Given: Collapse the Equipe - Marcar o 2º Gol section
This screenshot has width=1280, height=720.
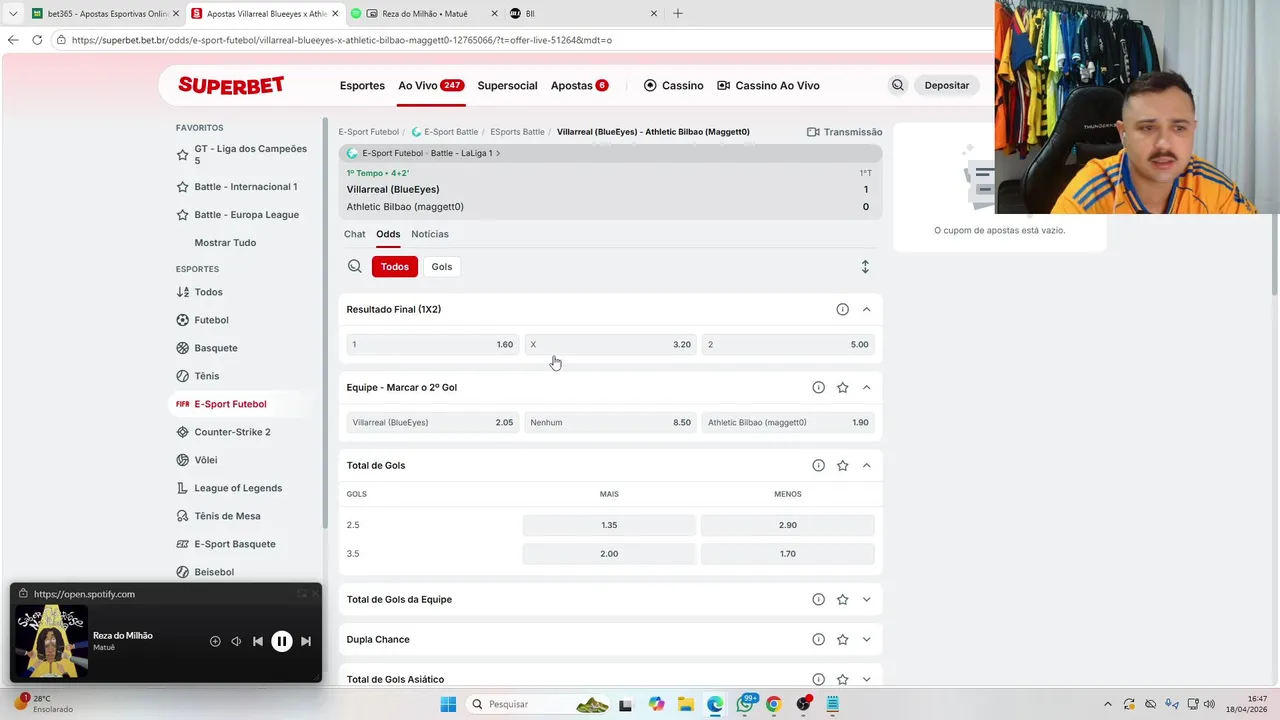Looking at the screenshot, I should pyautogui.click(x=866, y=387).
